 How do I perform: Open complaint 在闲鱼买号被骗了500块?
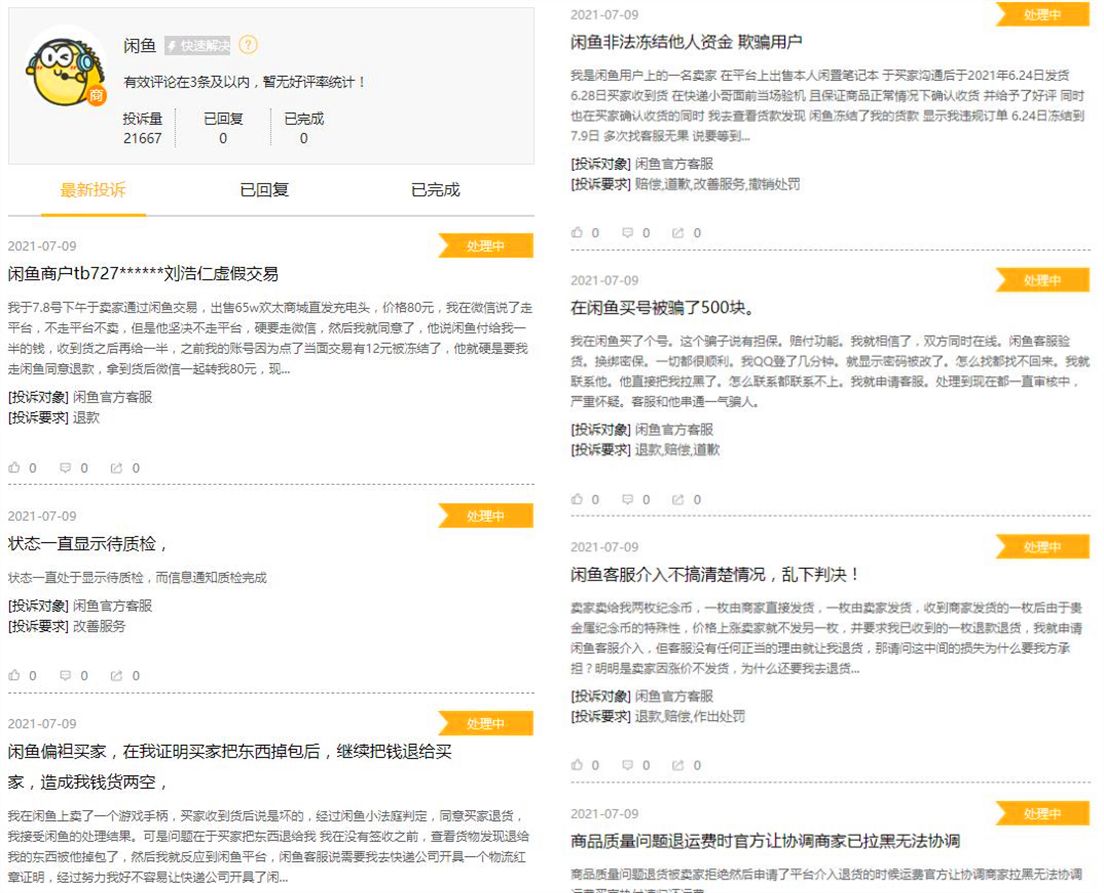coord(662,308)
